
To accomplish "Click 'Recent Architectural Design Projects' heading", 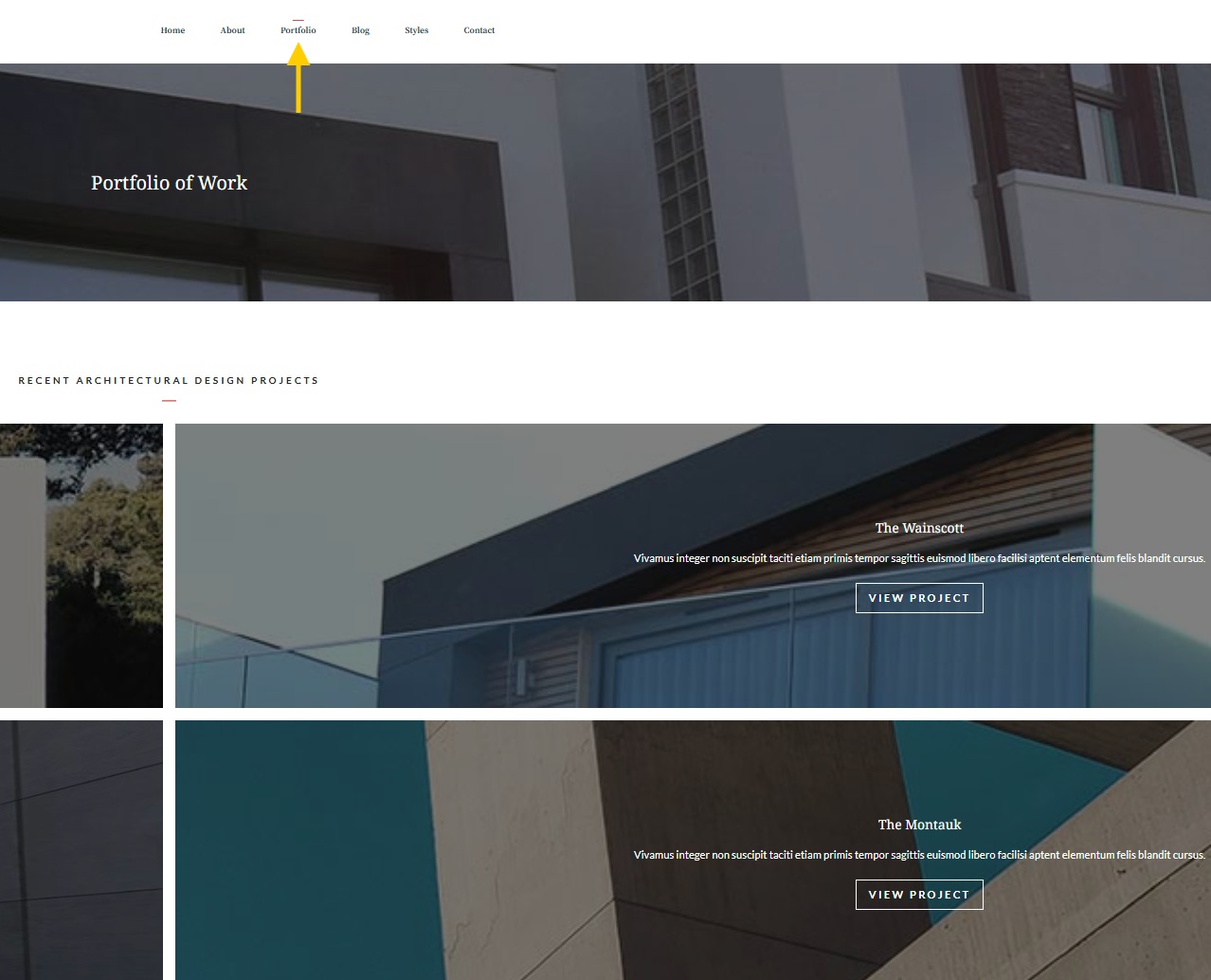I will tap(169, 381).
